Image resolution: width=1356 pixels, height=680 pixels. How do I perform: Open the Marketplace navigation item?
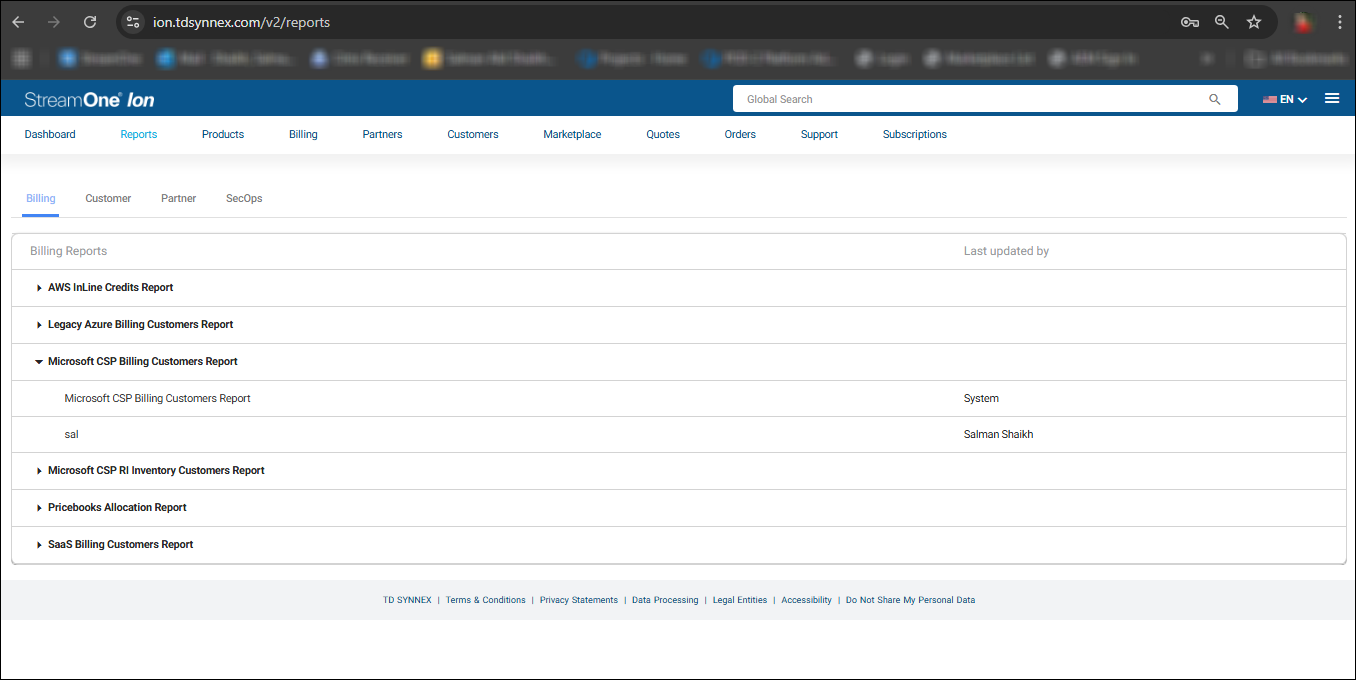click(572, 134)
